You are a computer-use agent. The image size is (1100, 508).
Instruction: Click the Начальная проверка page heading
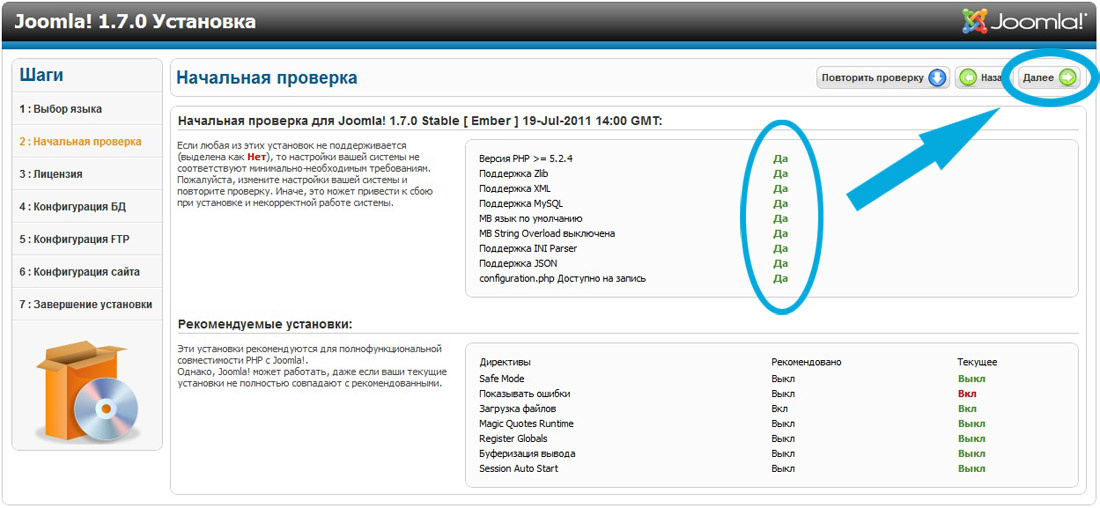pyautogui.click(x=267, y=78)
